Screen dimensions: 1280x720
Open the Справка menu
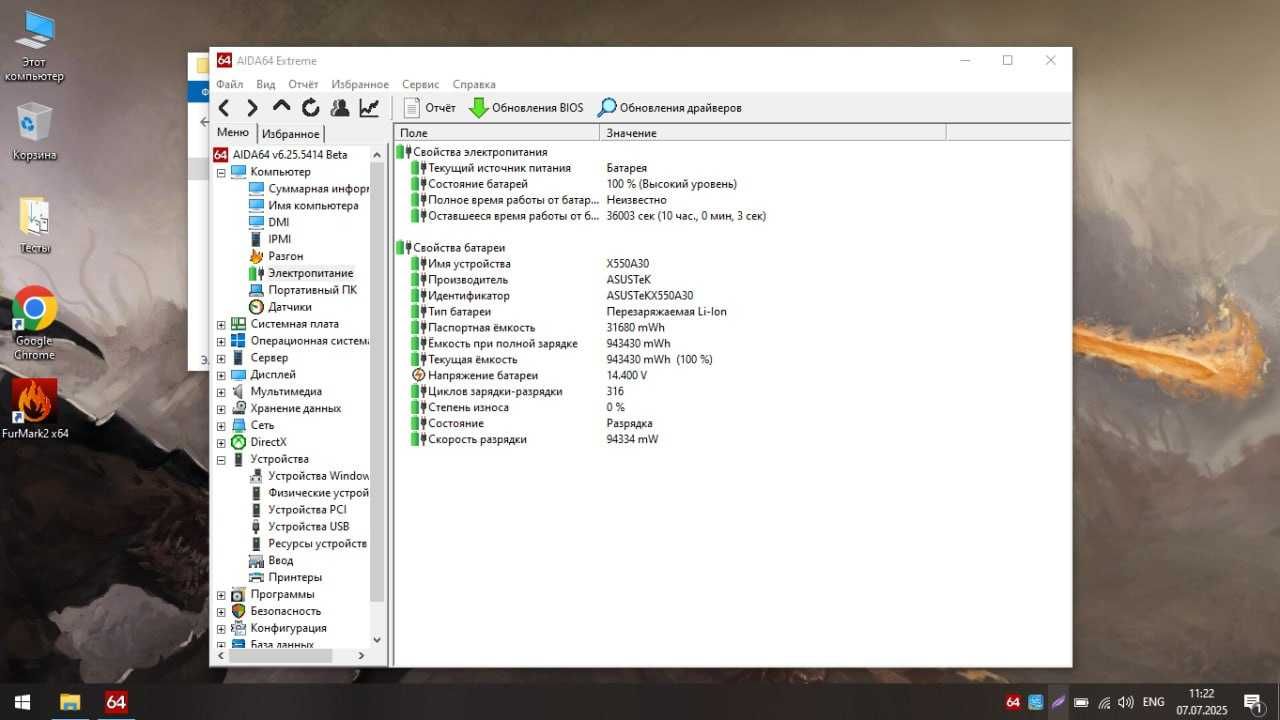(474, 85)
